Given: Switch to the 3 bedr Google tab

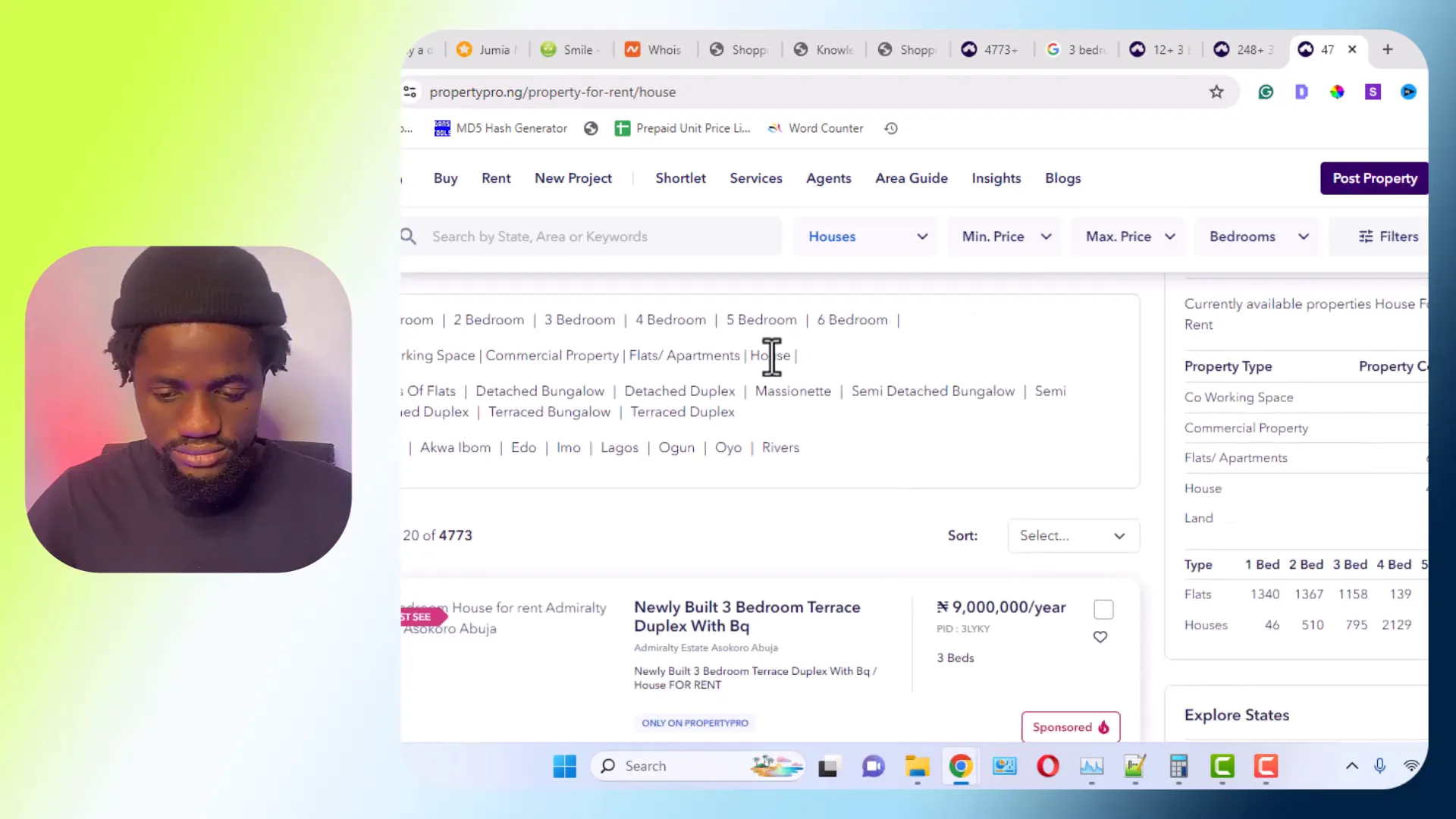Looking at the screenshot, I should pos(1077,49).
